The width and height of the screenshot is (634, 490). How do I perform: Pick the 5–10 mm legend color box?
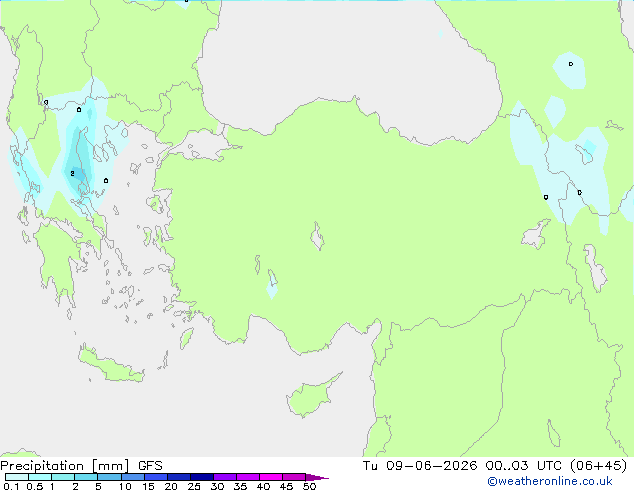109,477
